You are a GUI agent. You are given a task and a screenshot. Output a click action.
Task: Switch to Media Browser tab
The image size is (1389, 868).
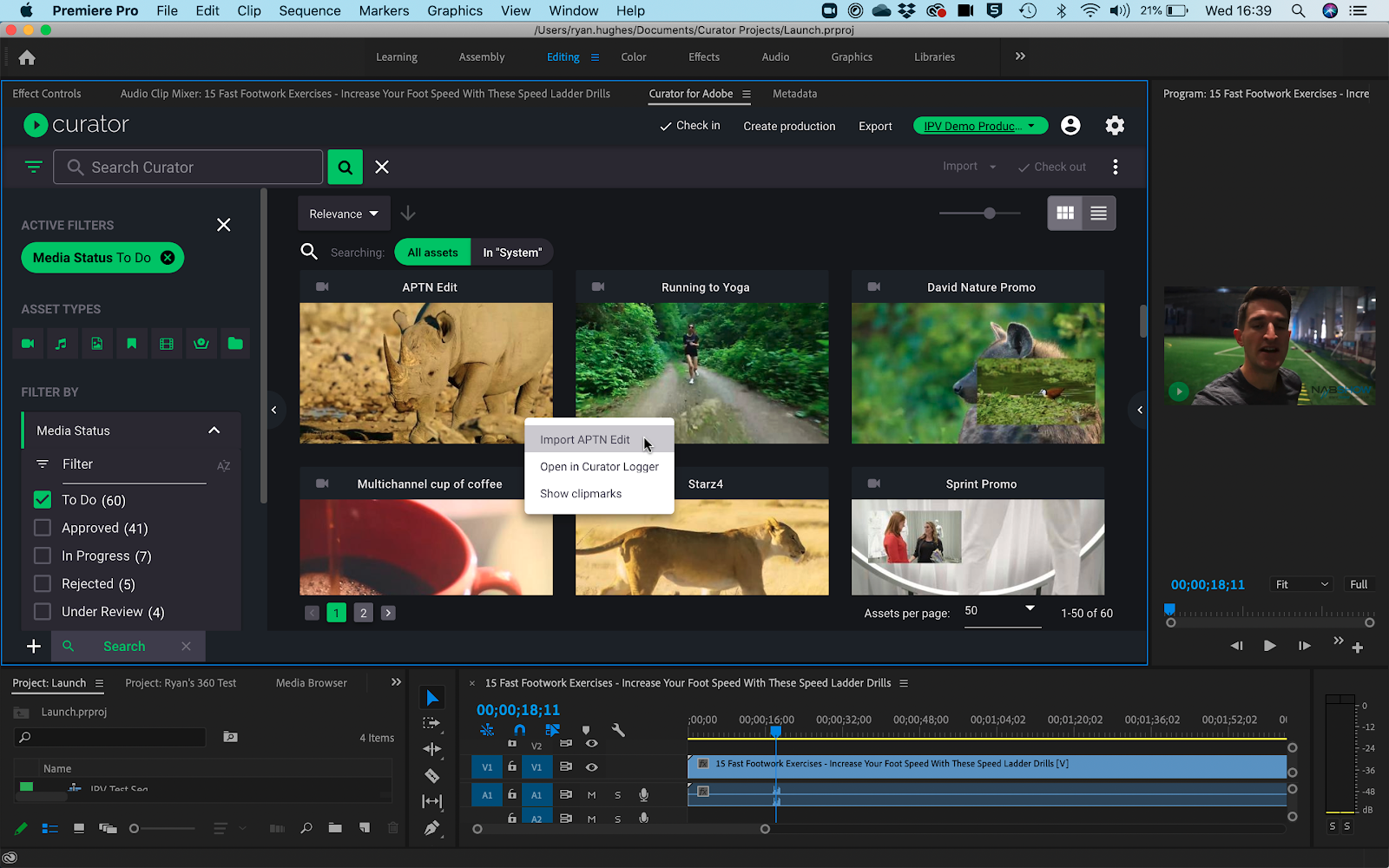click(311, 683)
